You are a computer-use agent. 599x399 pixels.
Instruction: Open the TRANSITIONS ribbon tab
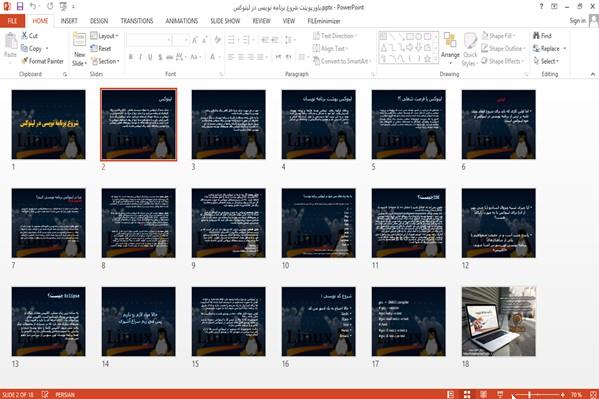pos(137,21)
